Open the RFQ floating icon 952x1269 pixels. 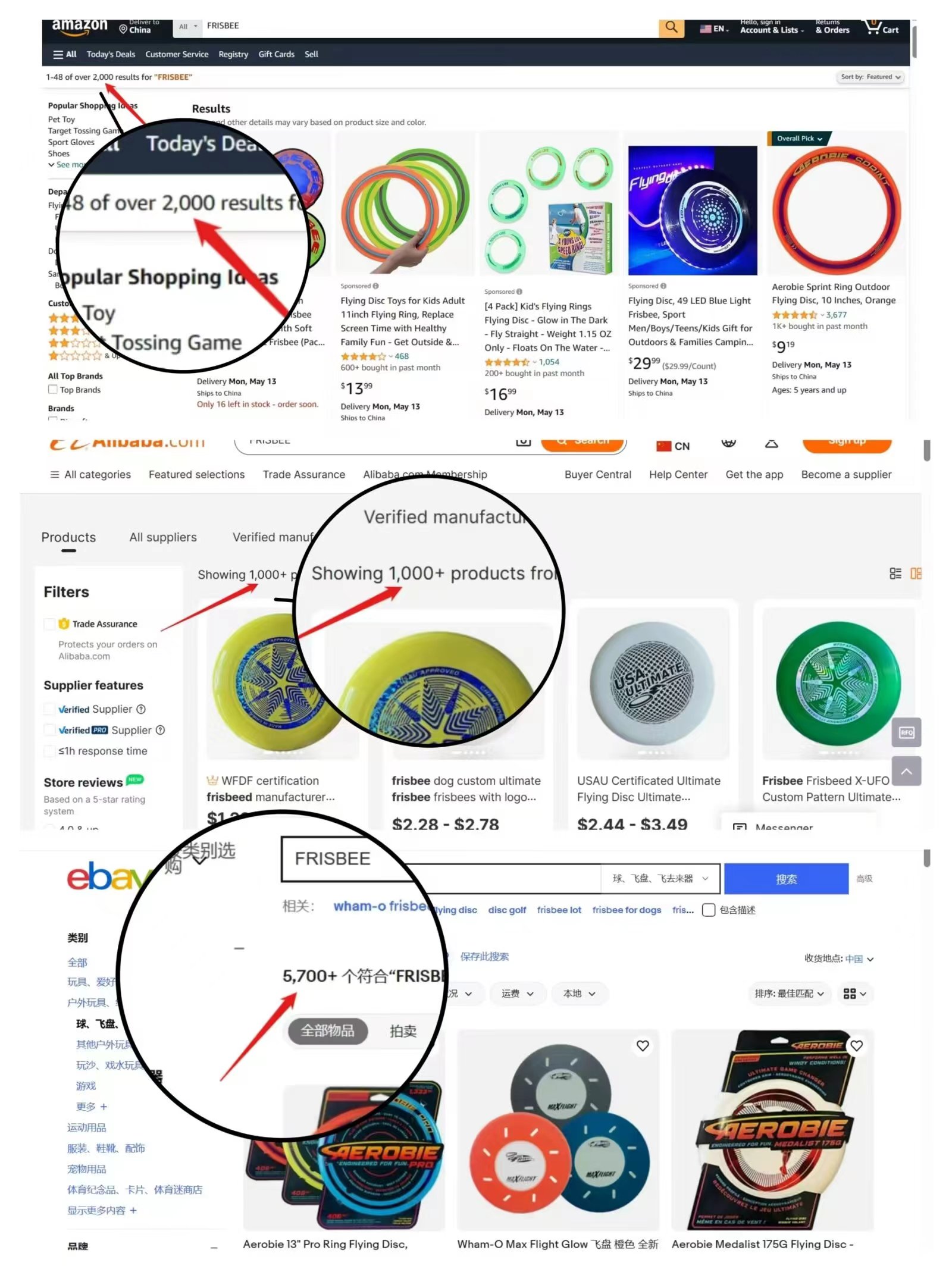pos(906,732)
